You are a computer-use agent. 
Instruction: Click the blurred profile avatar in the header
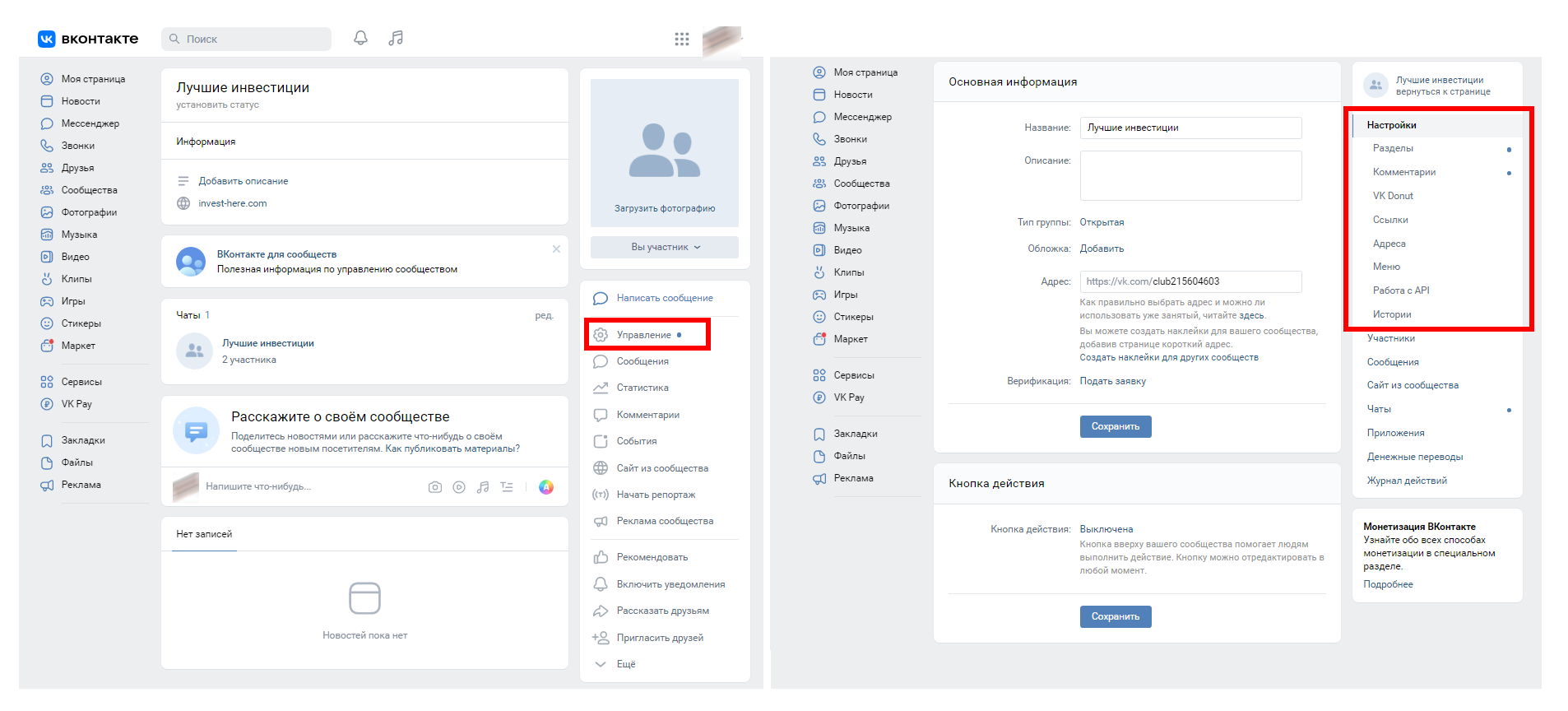coord(721,42)
